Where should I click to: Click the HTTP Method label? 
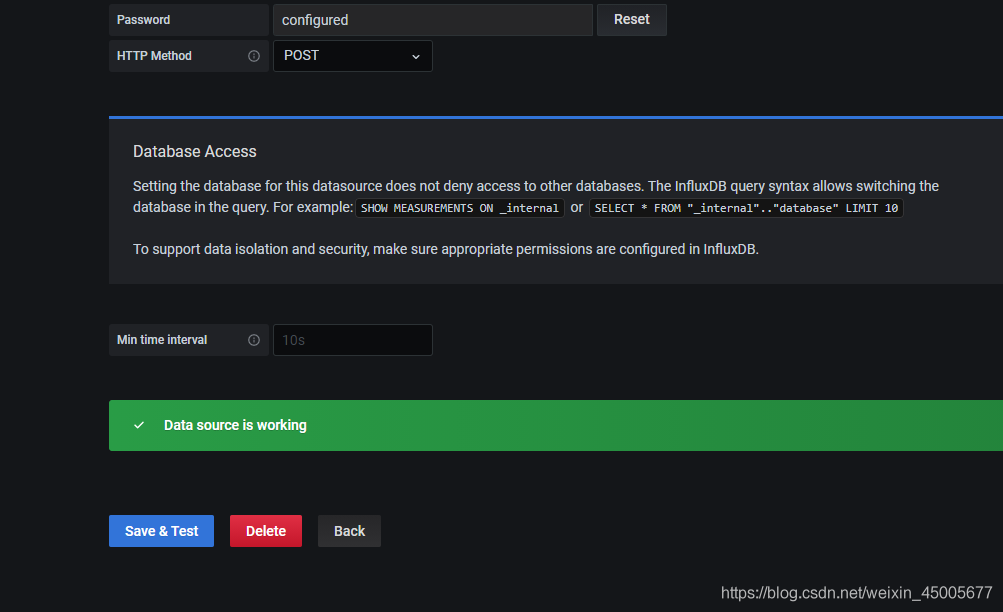154,56
